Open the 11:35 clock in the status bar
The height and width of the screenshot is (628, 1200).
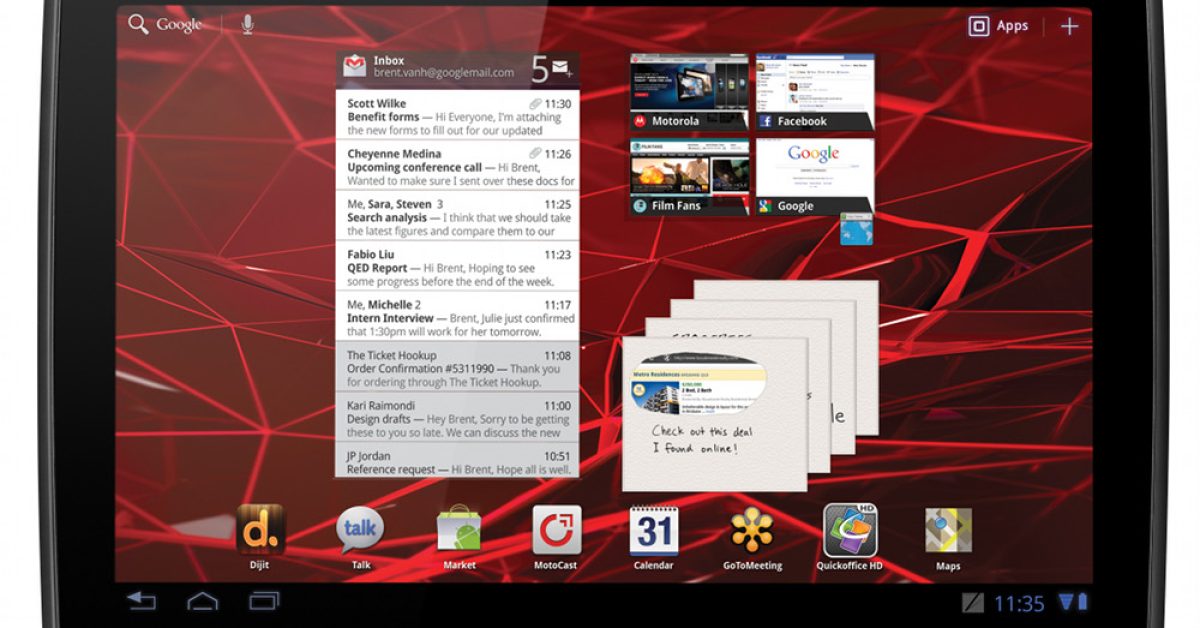point(1019,603)
